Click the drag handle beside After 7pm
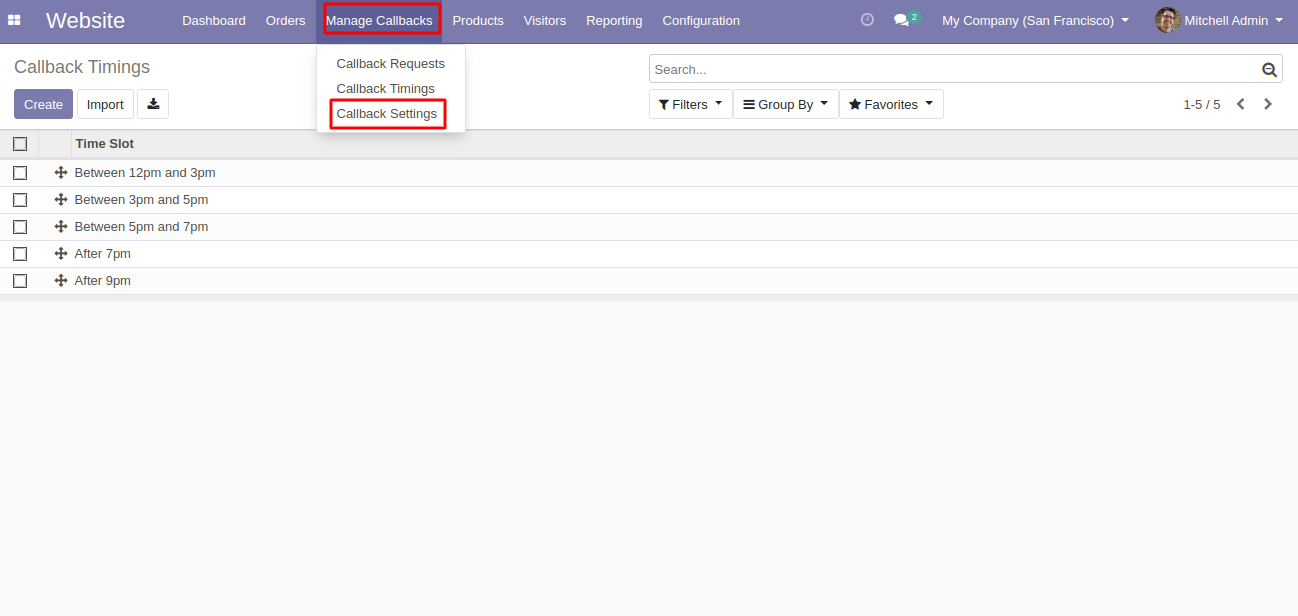This screenshot has height=616, width=1298. click(61, 253)
